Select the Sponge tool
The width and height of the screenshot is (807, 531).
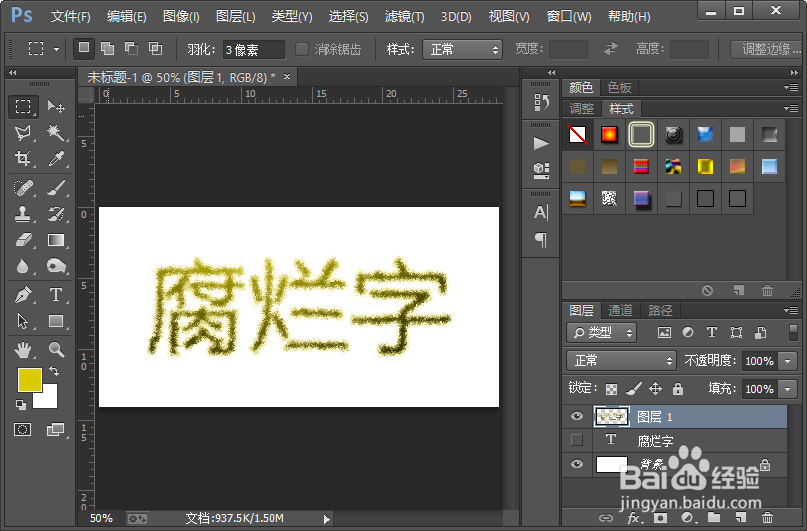pyautogui.click(x=56, y=266)
